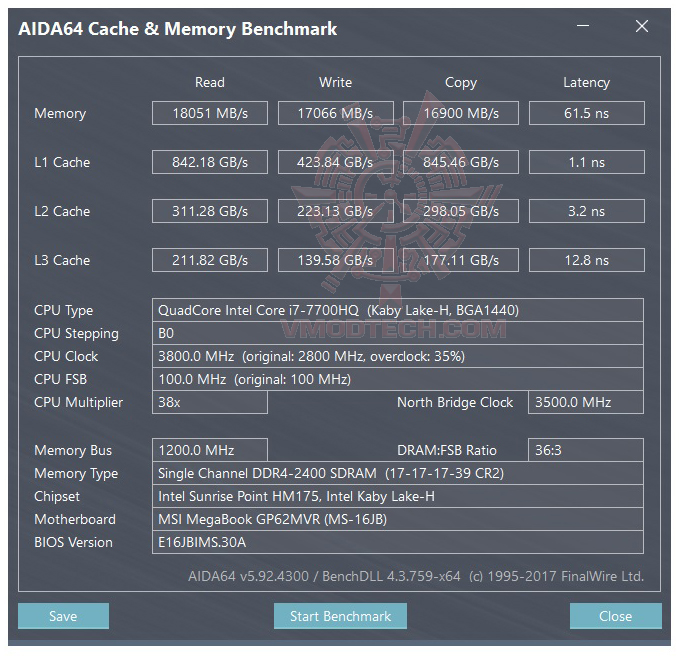Select L3 Cache Write 139.58 GB/s
The width and height of the screenshot is (684, 656).
point(335,260)
